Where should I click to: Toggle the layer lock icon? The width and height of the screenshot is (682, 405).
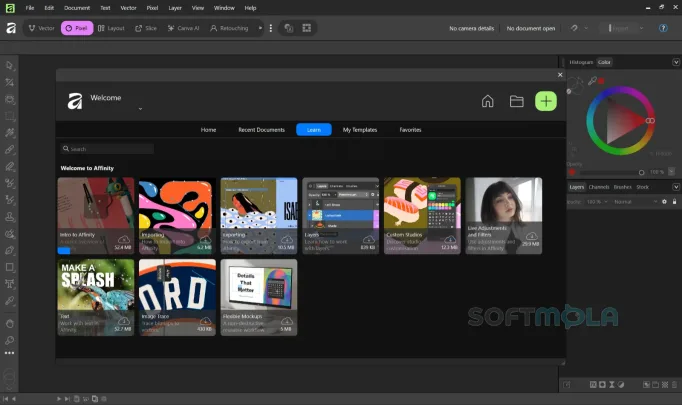(x=674, y=201)
